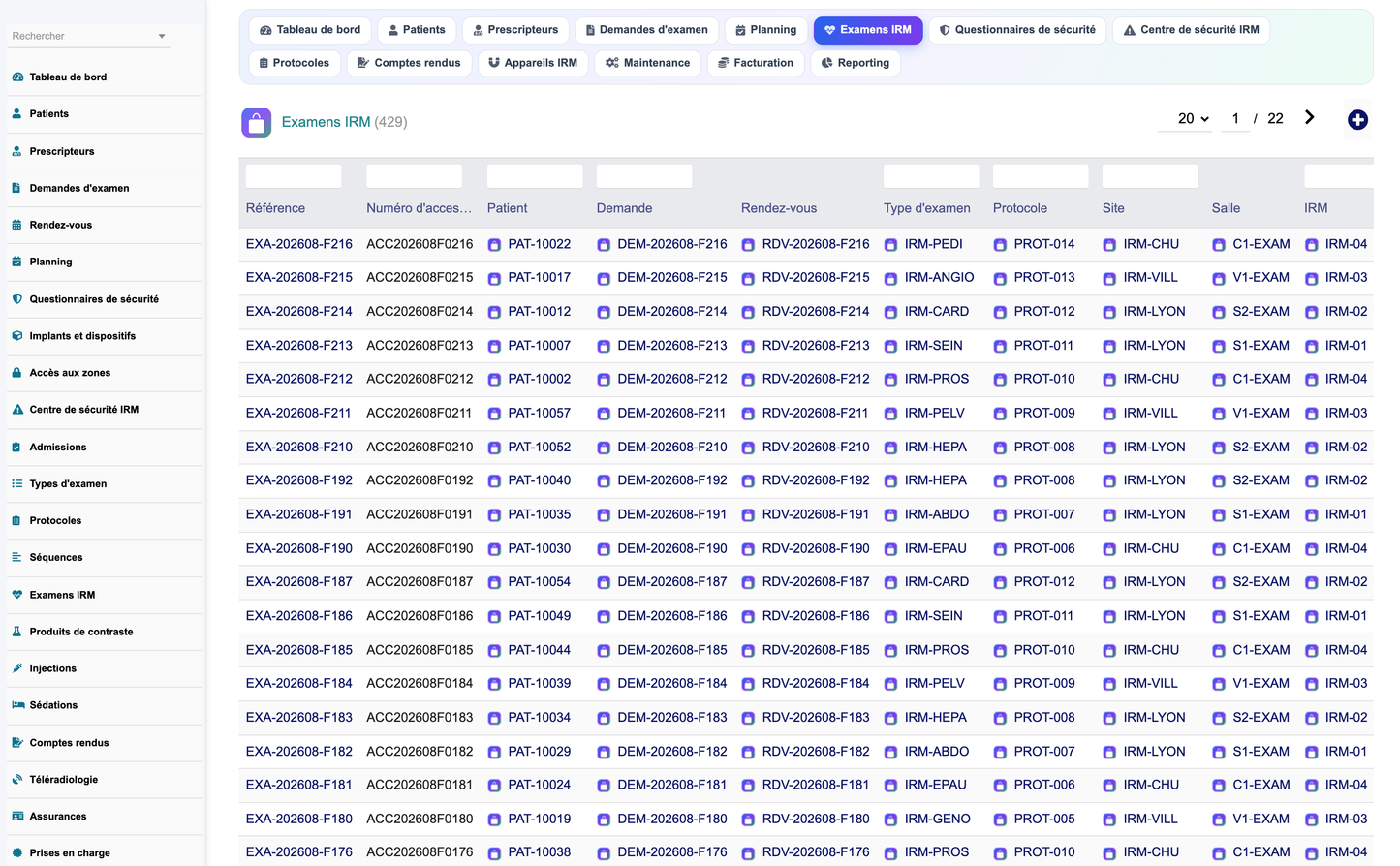Click the Prescripteurs sidebar icon
Viewport: 1400px width, 866px height.
[x=17, y=151]
